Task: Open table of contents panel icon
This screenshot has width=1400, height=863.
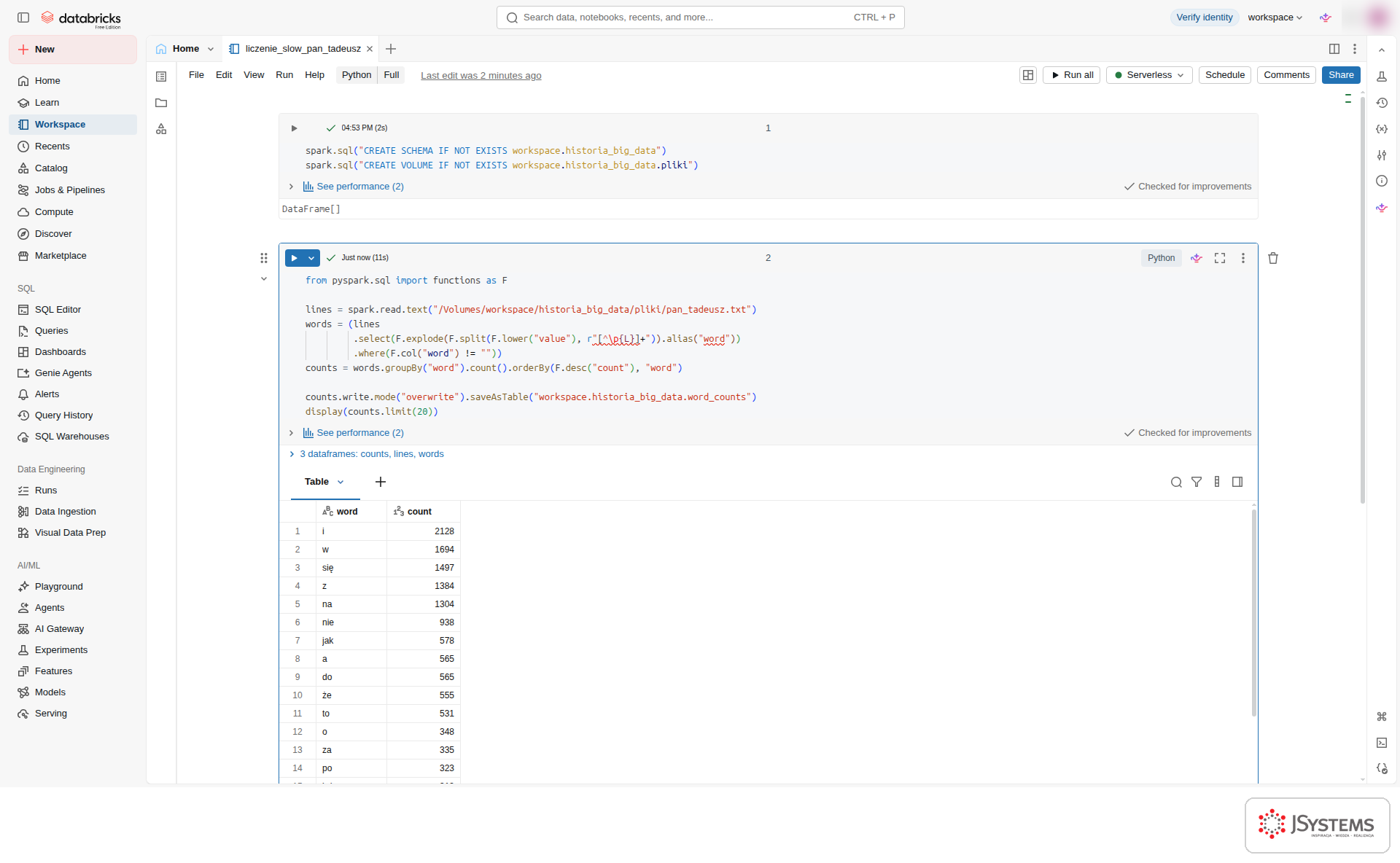Action: (x=161, y=77)
